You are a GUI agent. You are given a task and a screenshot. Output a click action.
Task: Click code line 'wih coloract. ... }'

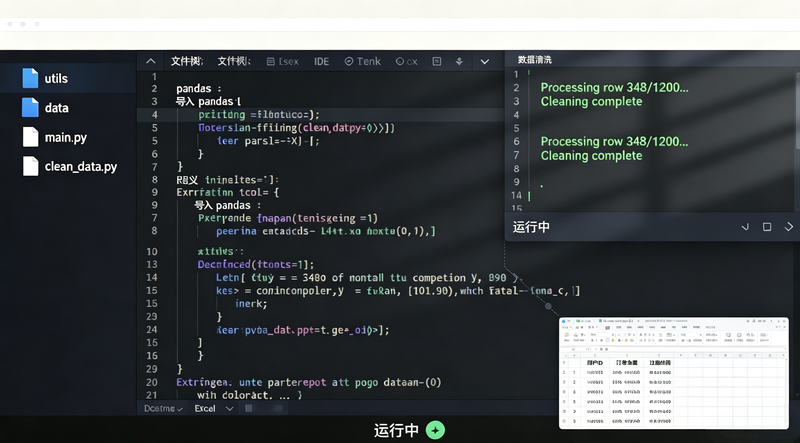pos(249,395)
